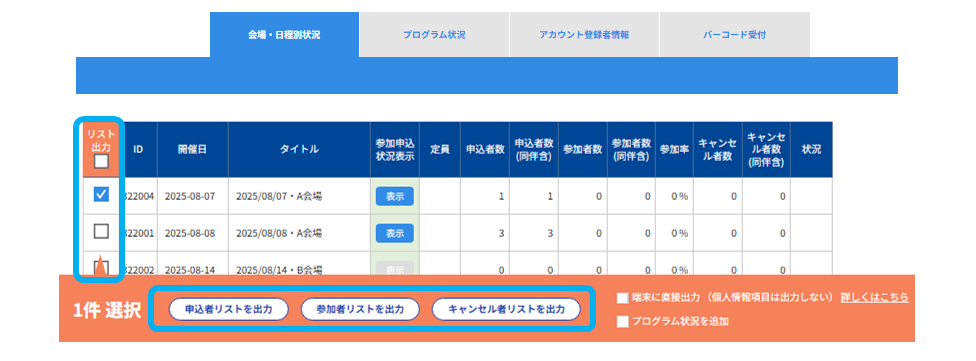Viewport: 976px width, 361px height.
Task: Enable プログラム状況を追加 checkbox
Action: coord(622,322)
